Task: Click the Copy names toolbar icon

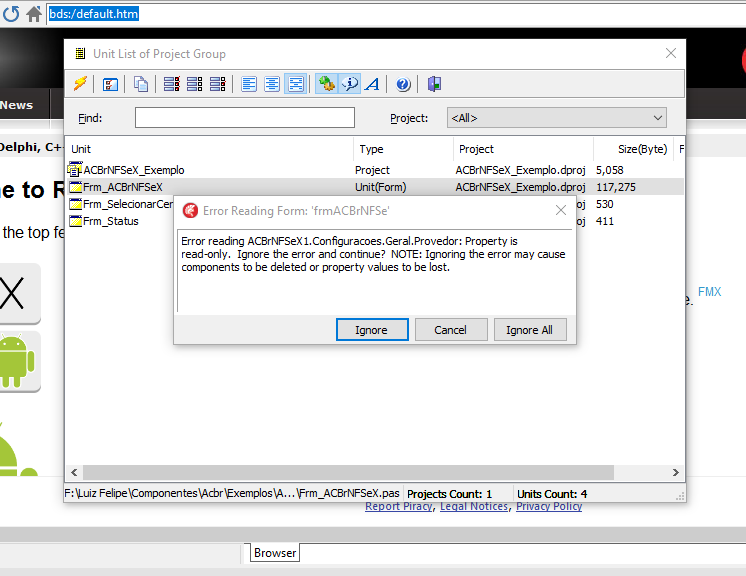Action: pos(140,84)
